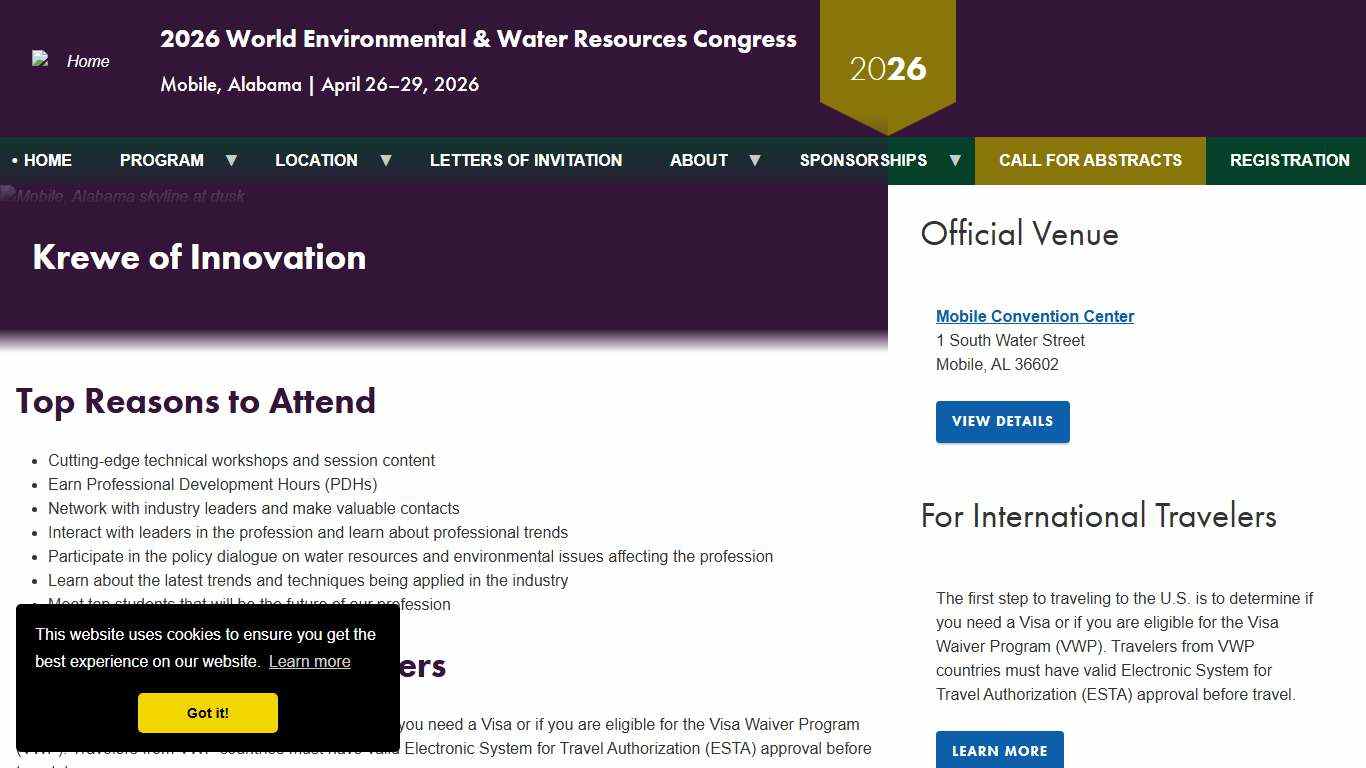The image size is (1366, 768).
Task: Open the REGISTRATION tab
Action: [1290, 160]
